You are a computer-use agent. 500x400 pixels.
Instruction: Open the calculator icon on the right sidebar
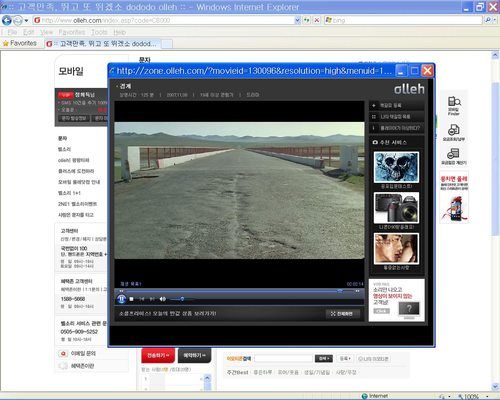click(x=454, y=156)
